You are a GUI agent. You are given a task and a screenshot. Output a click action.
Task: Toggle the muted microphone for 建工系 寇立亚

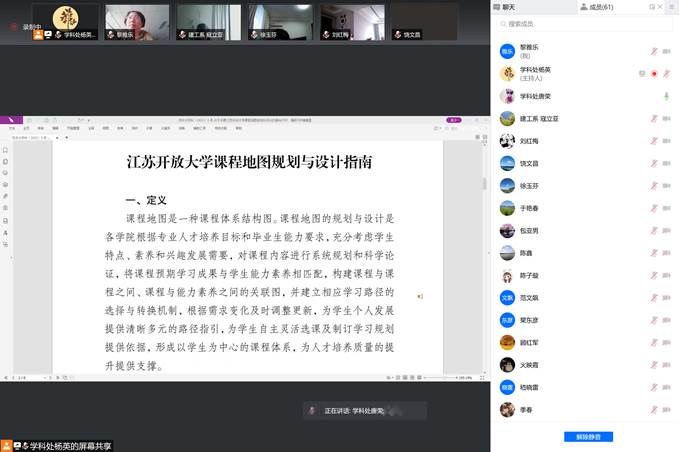point(654,119)
